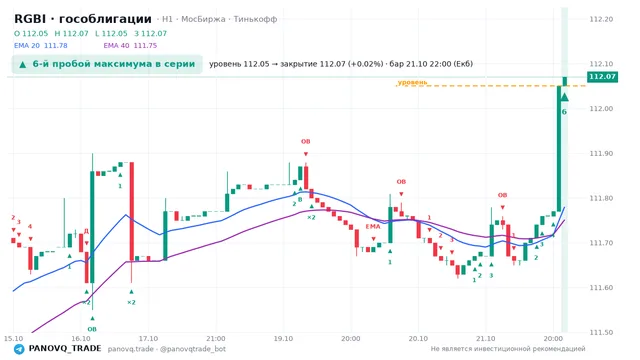Open the "@panovqtrade_bot" Telegram bot link
The height and width of the screenshot is (360, 640).
(x=193, y=349)
